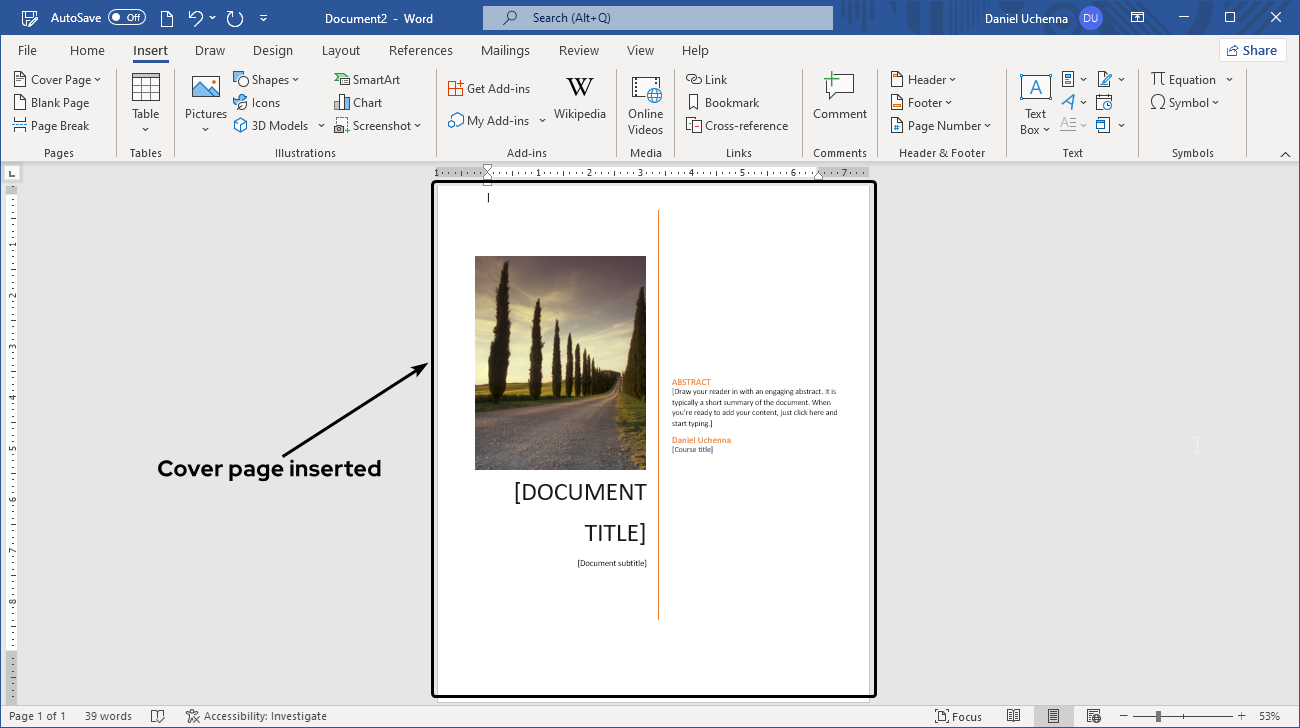Enable Web Layout view in status bar
This screenshot has width=1300, height=728.
(x=1093, y=716)
